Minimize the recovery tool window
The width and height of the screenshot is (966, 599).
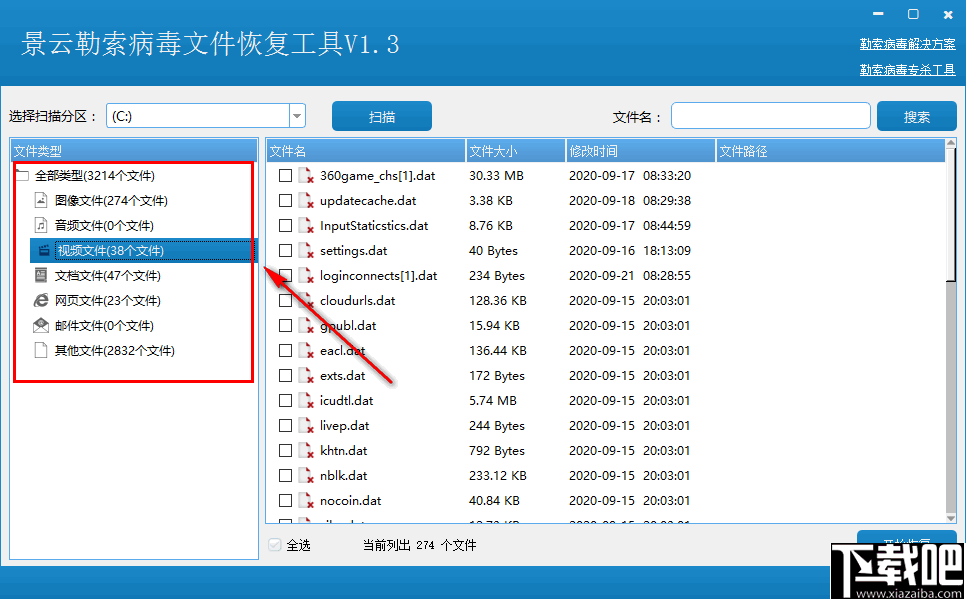[x=879, y=14]
